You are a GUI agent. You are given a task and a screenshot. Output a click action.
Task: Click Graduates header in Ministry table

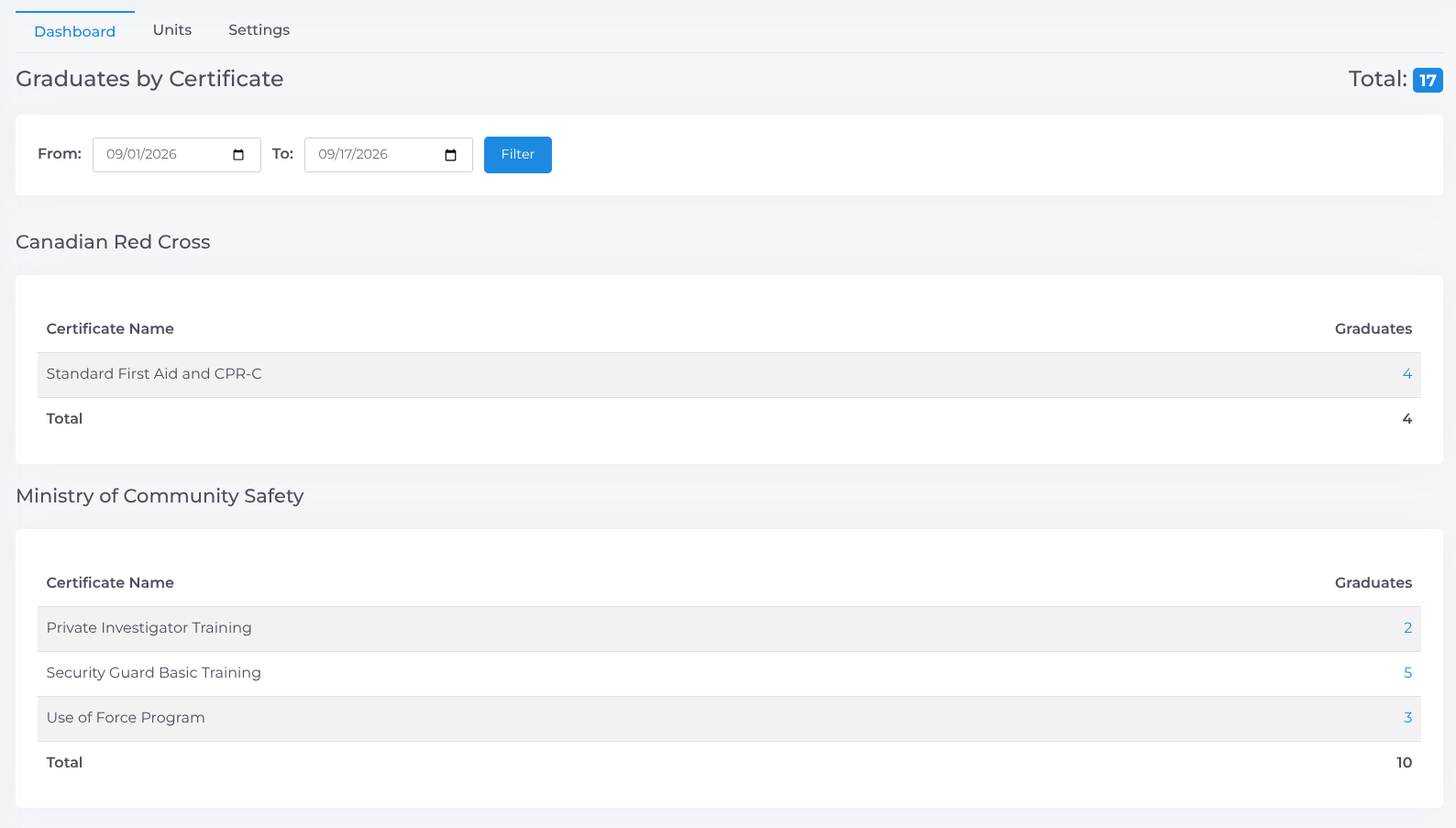click(1373, 583)
